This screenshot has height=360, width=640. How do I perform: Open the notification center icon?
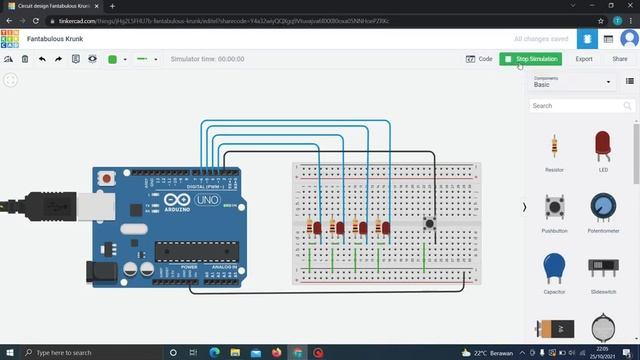pyautogui.click(x=627, y=352)
